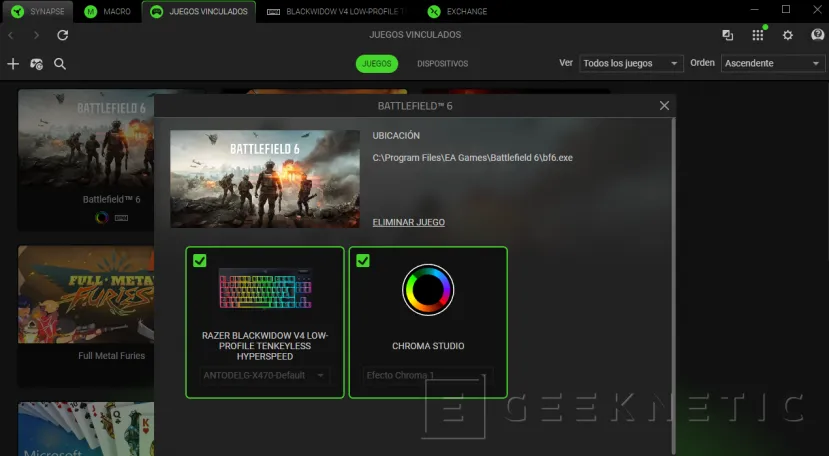The height and width of the screenshot is (456, 829).
Task: Click the Macro tab M icon
Action: point(90,12)
